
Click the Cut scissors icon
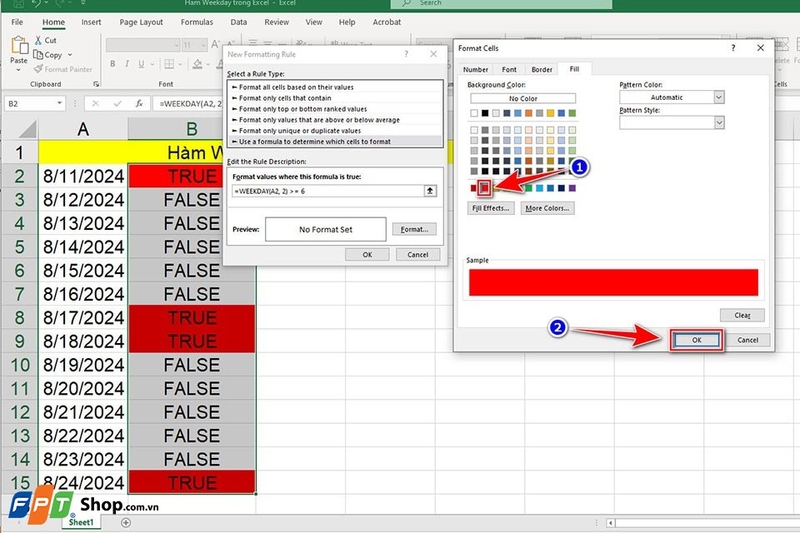coord(38,40)
